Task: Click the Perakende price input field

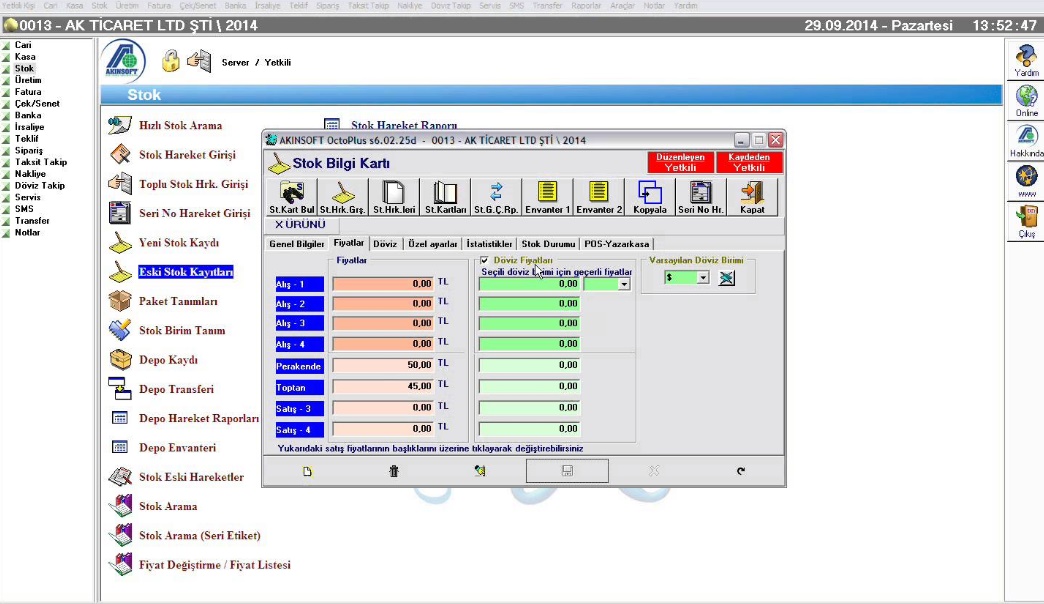Action: 383,365
